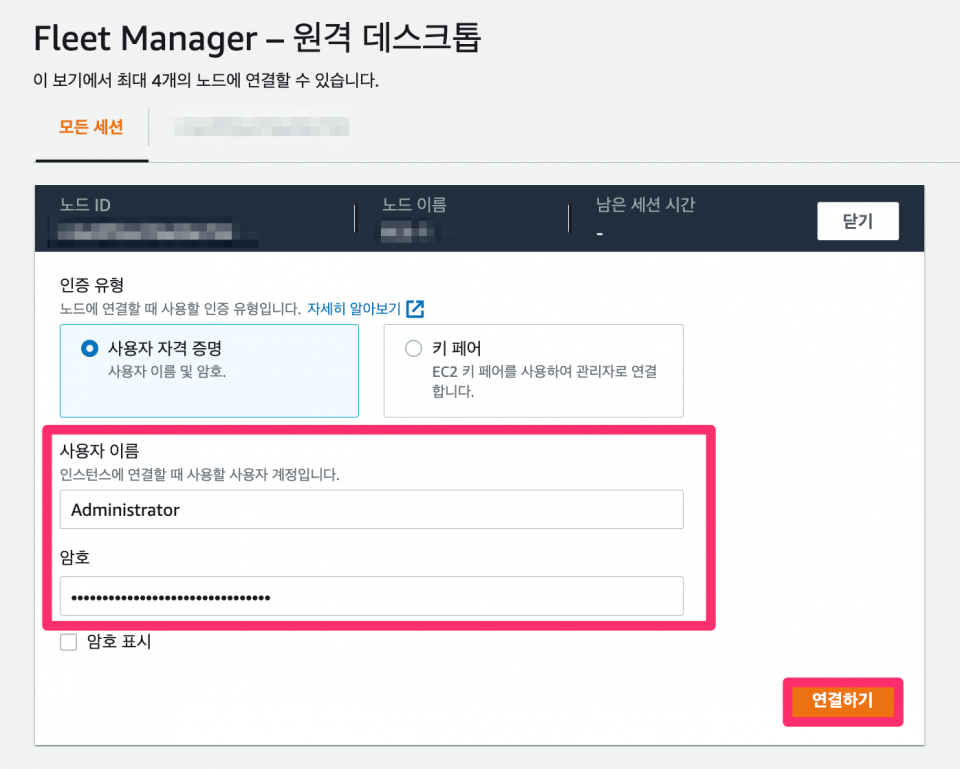Click the 암호 표시 label text

[119, 642]
